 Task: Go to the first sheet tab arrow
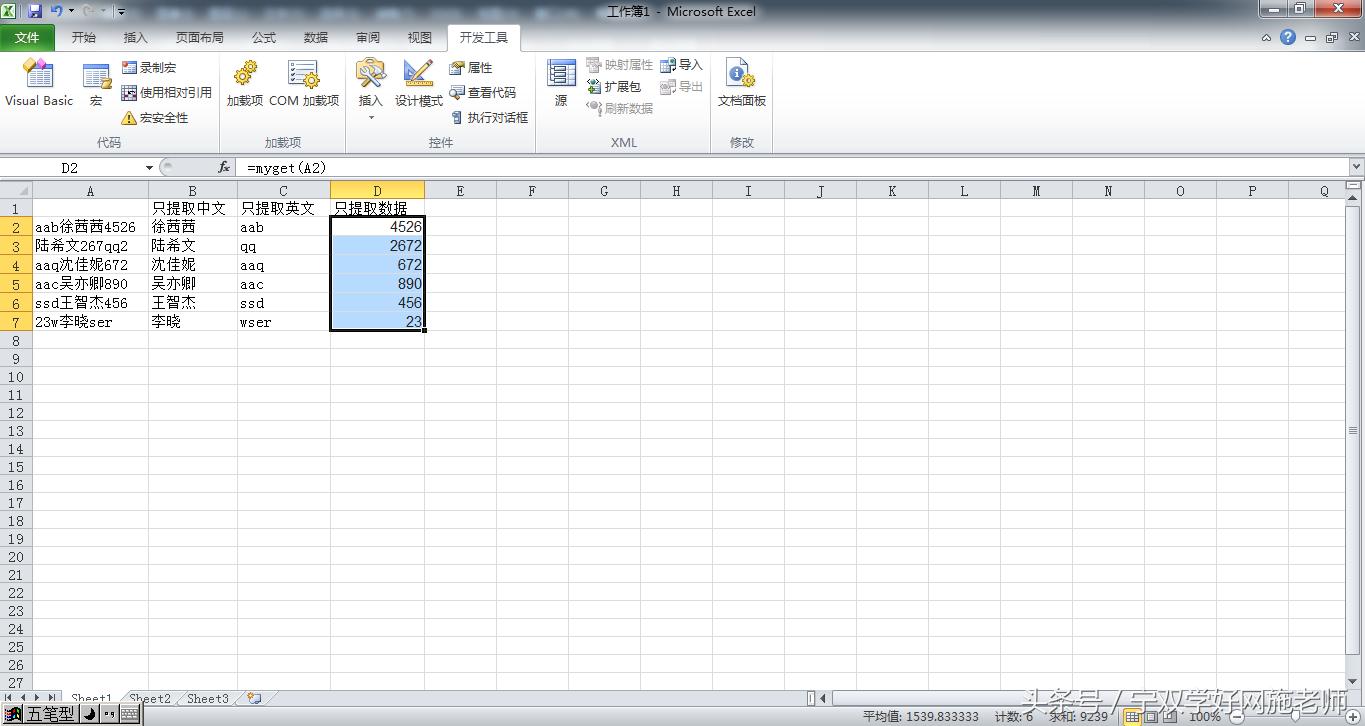pos(9,698)
